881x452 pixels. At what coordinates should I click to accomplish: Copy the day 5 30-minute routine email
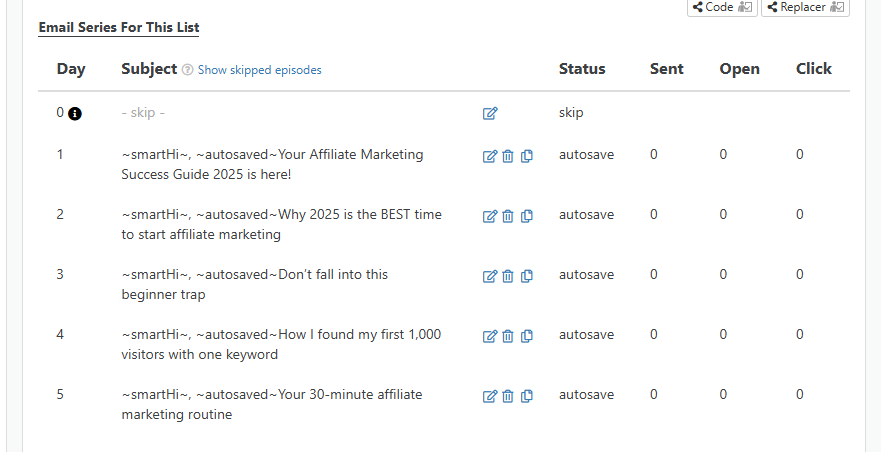click(527, 396)
